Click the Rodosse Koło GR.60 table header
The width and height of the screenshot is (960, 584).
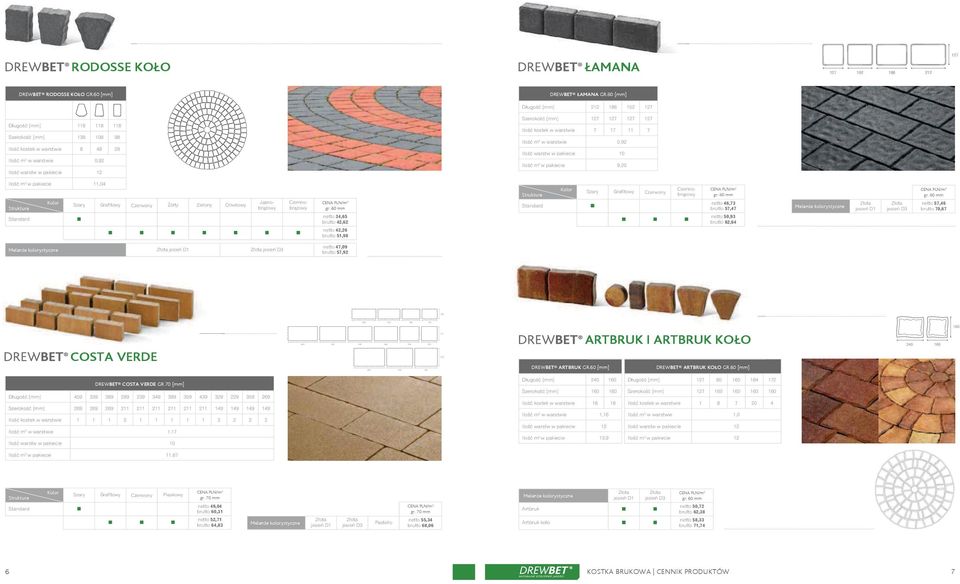66,94
